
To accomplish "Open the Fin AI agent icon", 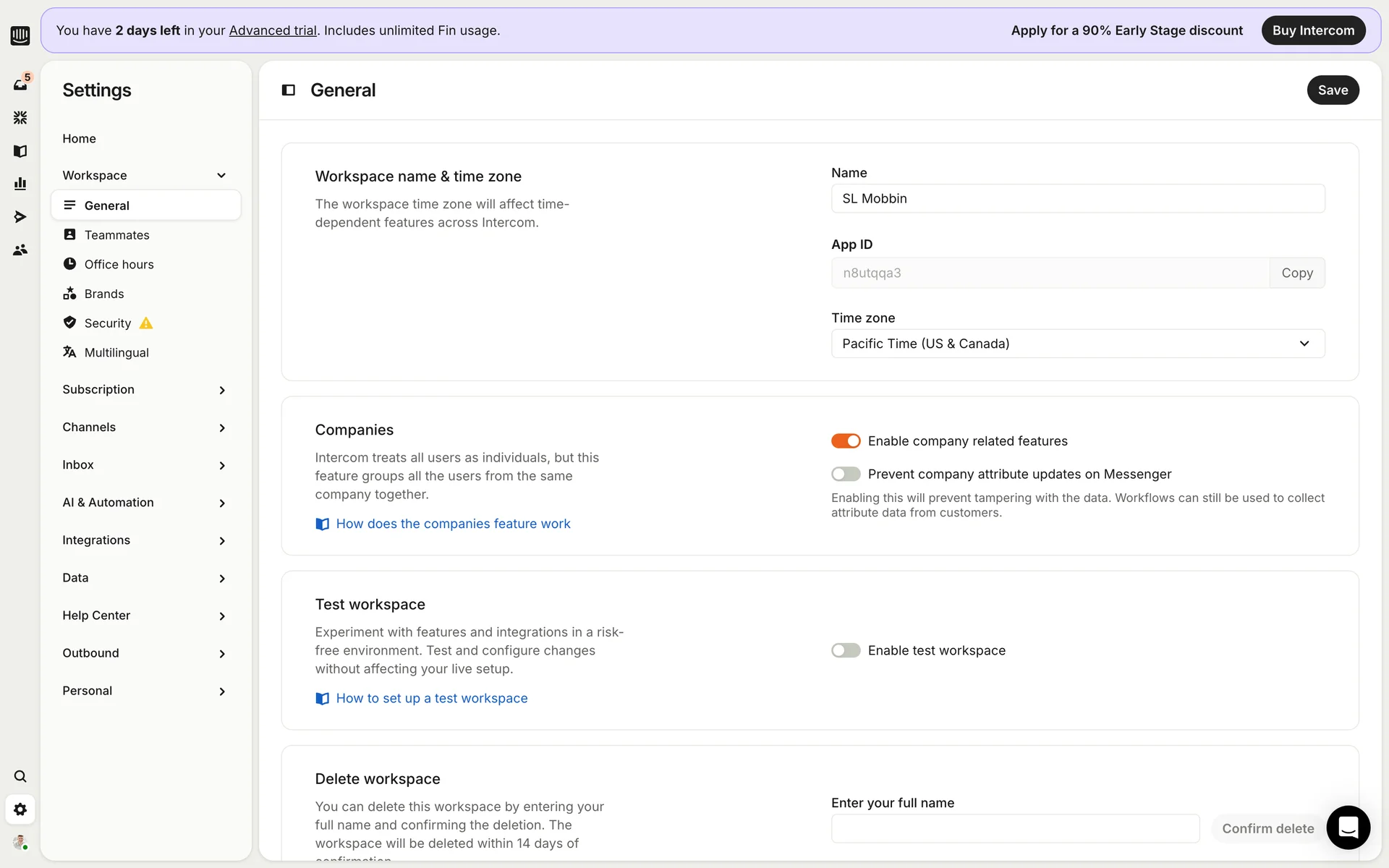I will tap(20, 117).
